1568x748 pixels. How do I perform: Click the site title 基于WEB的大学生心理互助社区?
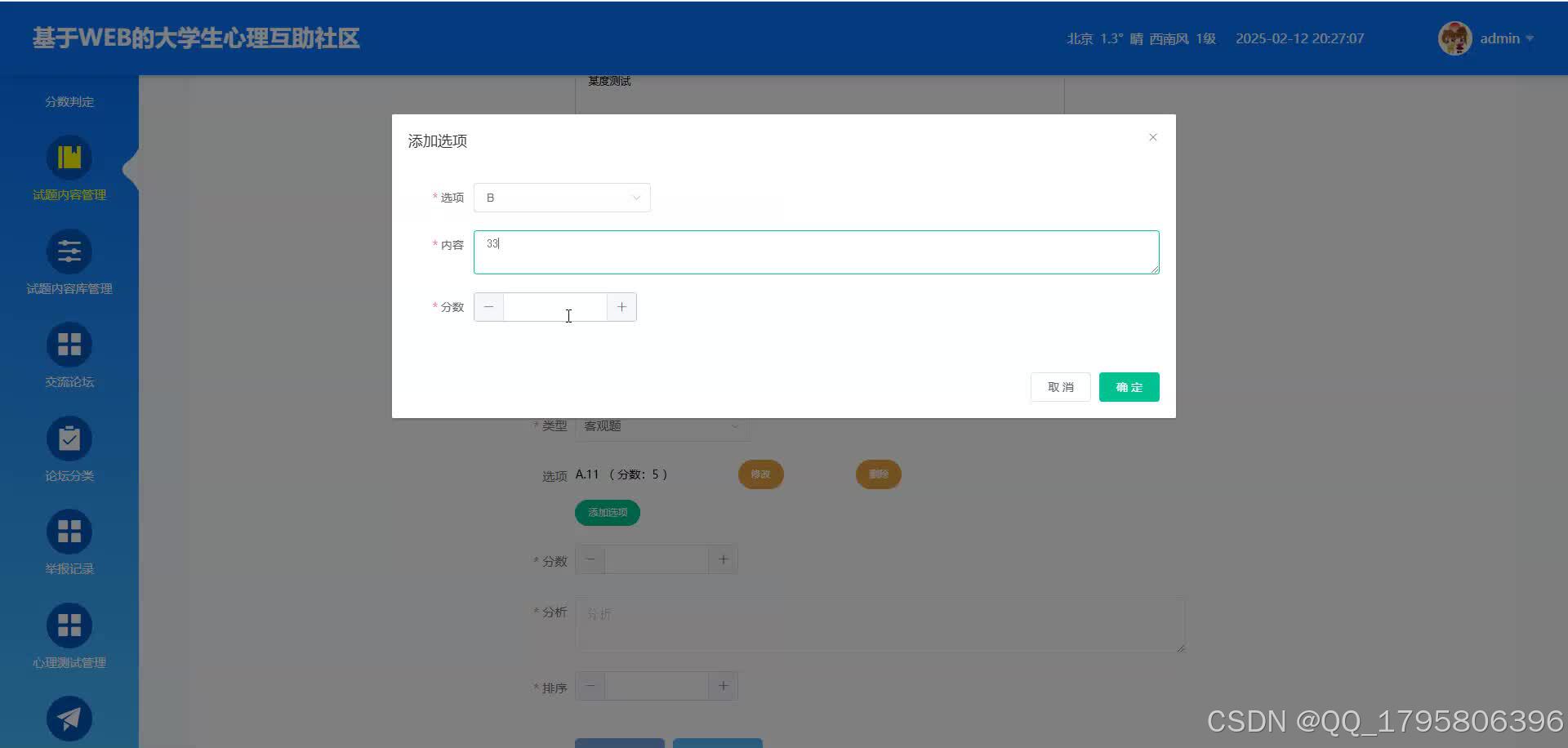(x=196, y=38)
